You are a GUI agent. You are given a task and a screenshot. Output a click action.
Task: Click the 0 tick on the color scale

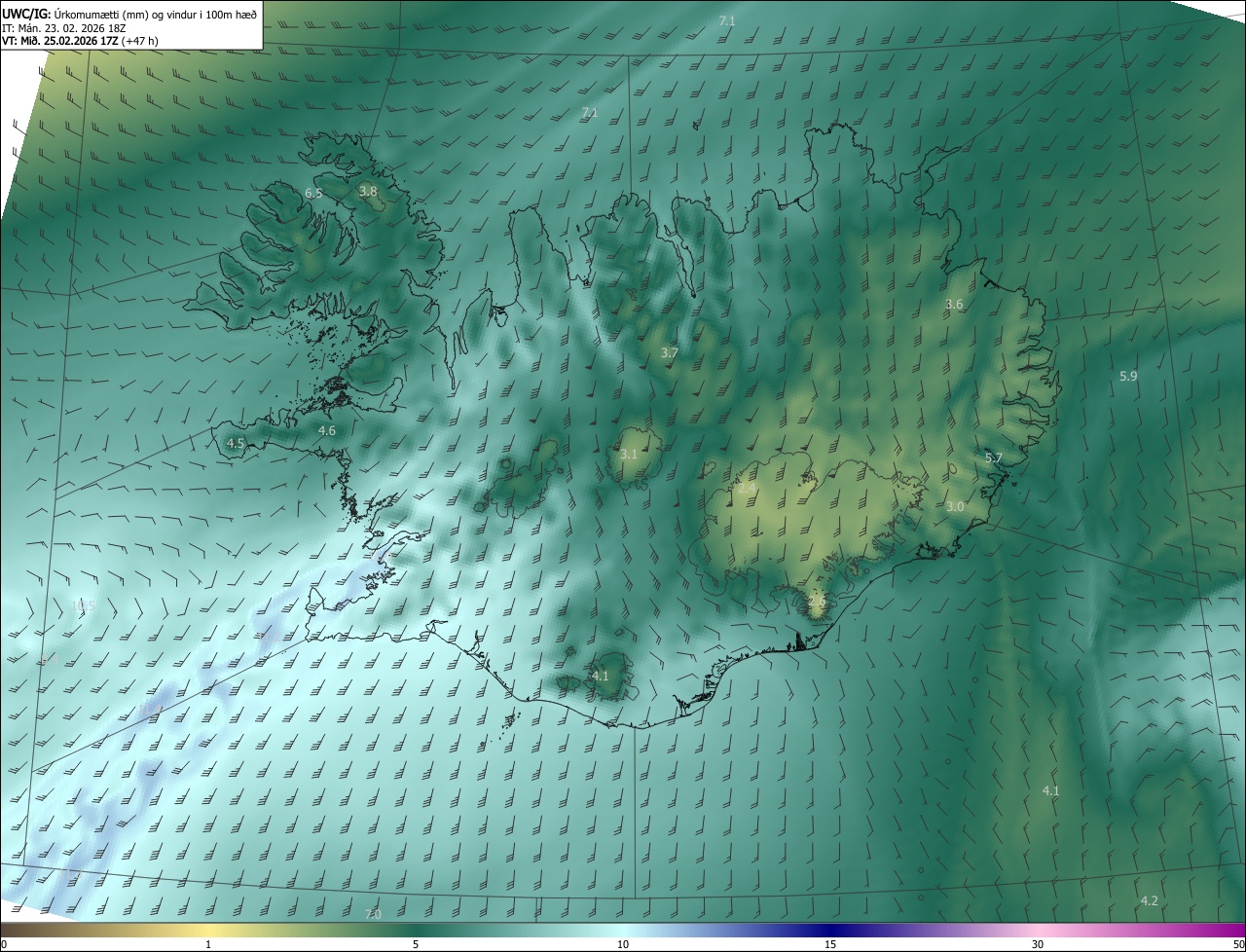(4, 944)
